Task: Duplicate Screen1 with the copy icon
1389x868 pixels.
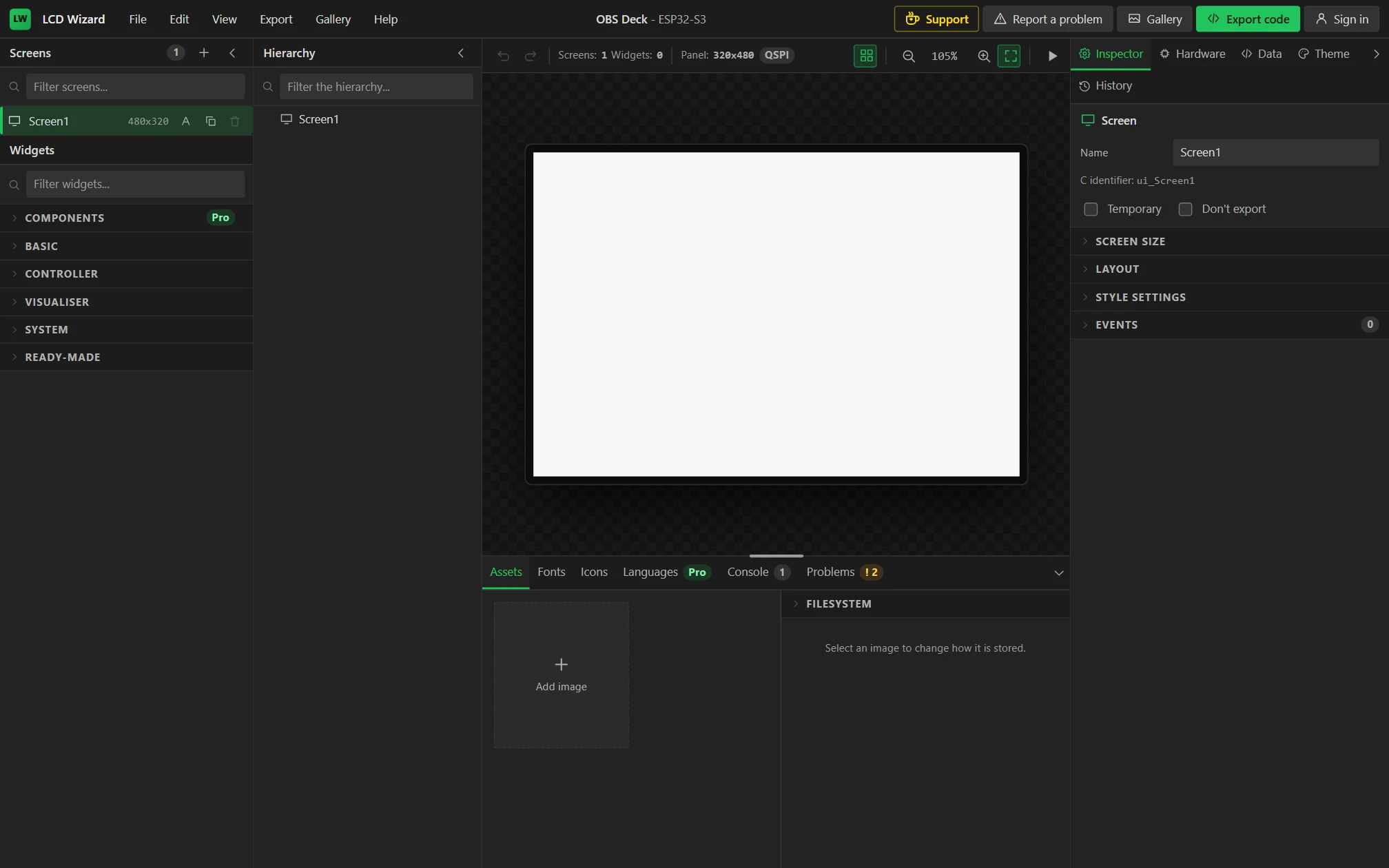Action: 211,121
